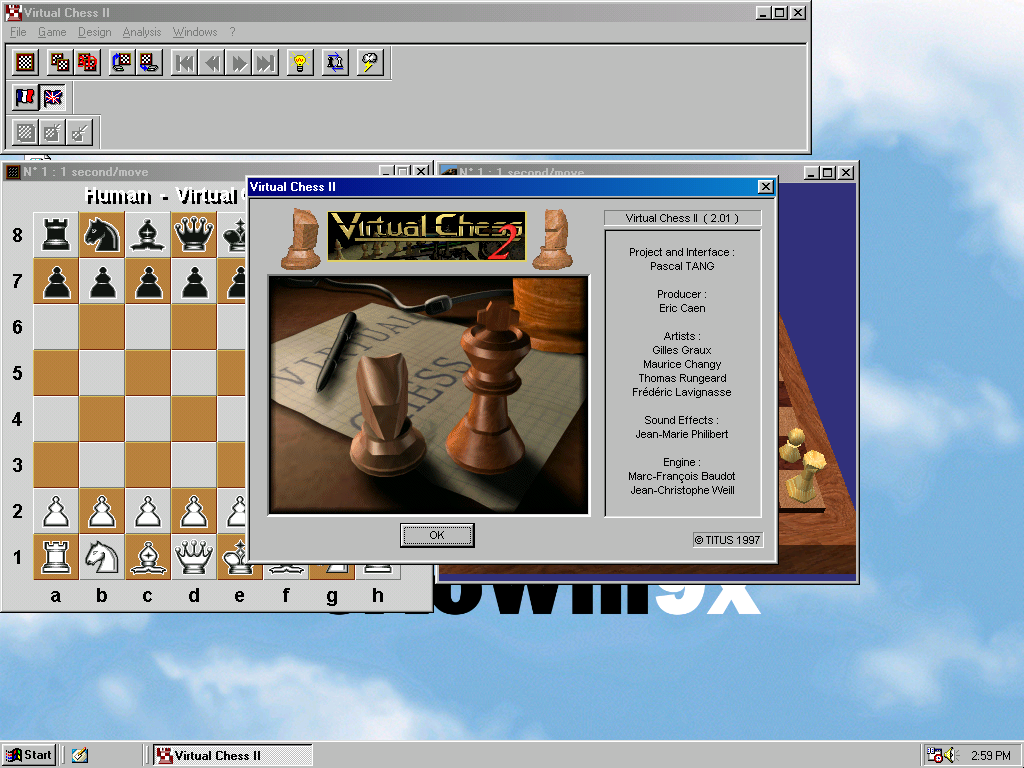Select the white pawn on d2
This screenshot has height=768, width=1024.
pyautogui.click(x=194, y=511)
